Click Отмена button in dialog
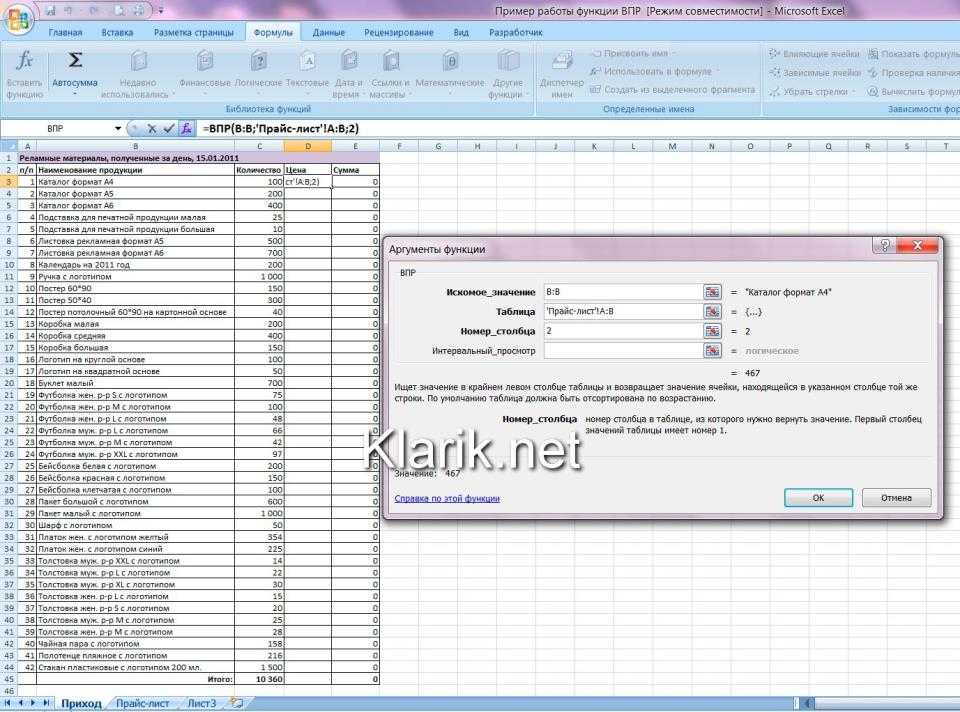This screenshot has height=712, width=960. (896, 498)
